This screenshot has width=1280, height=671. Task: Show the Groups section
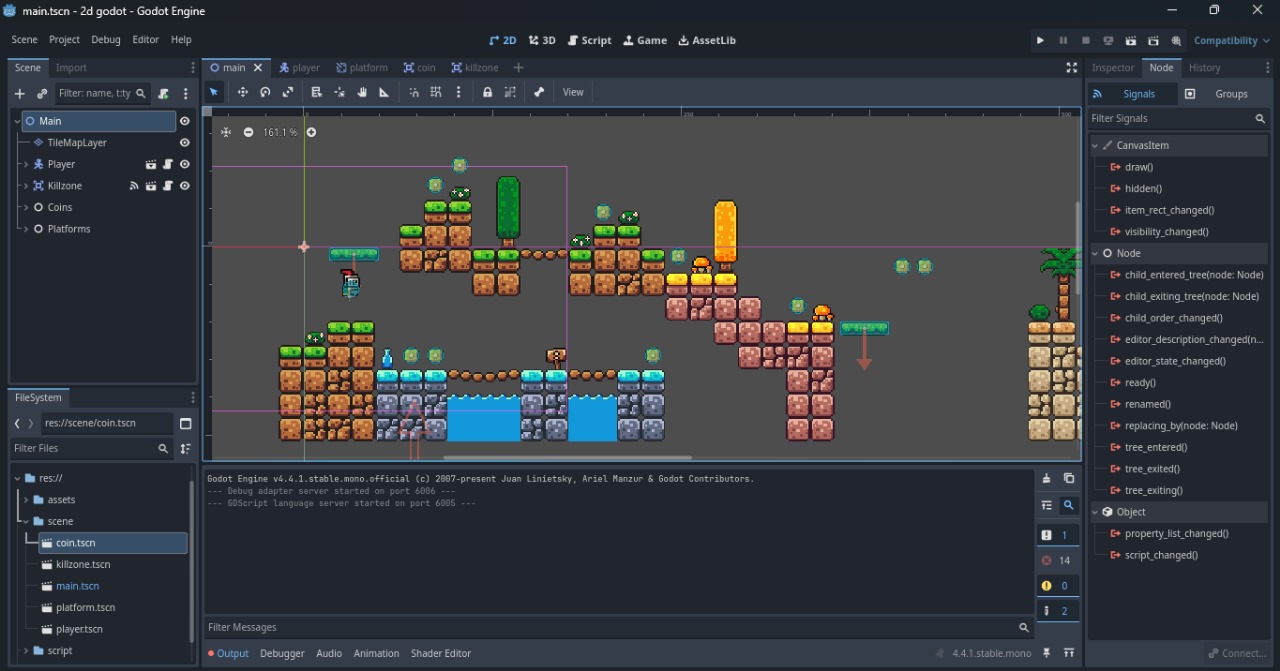pyautogui.click(x=1222, y=94)
